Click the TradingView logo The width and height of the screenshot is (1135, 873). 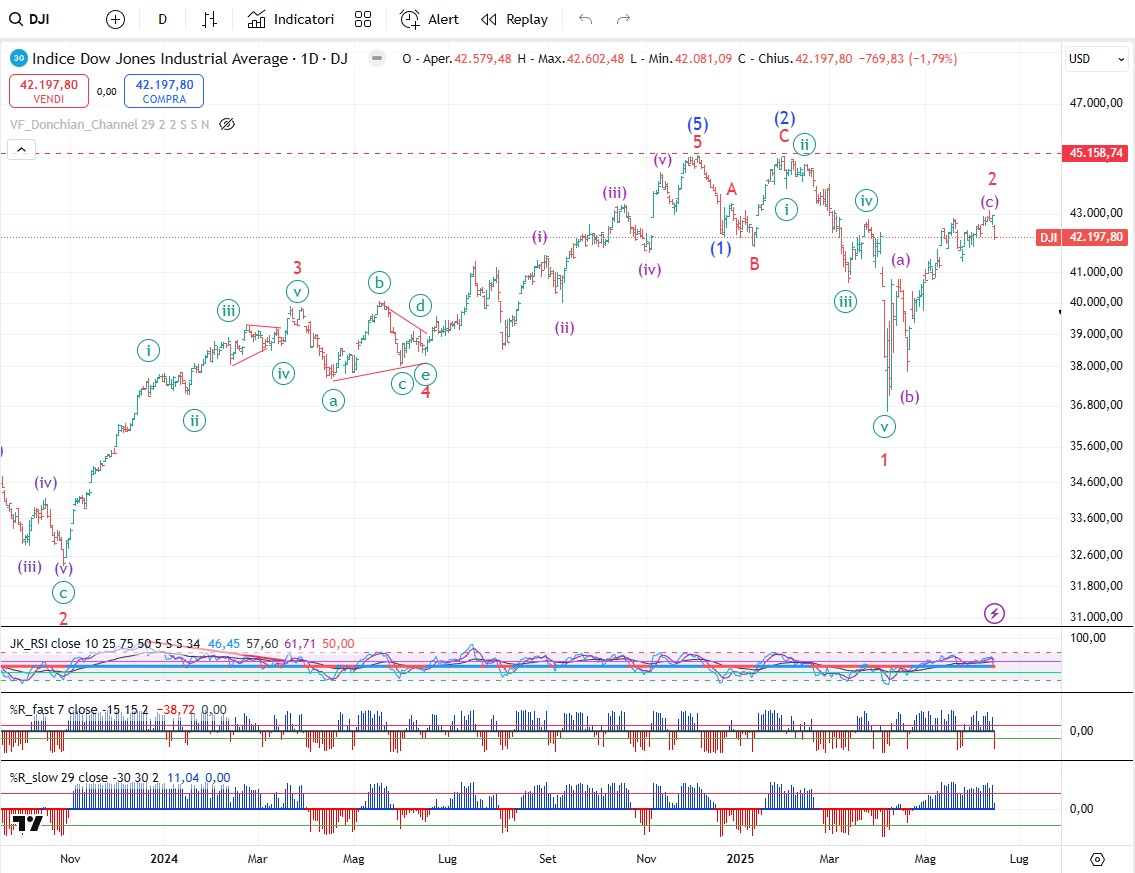point(28,823)
